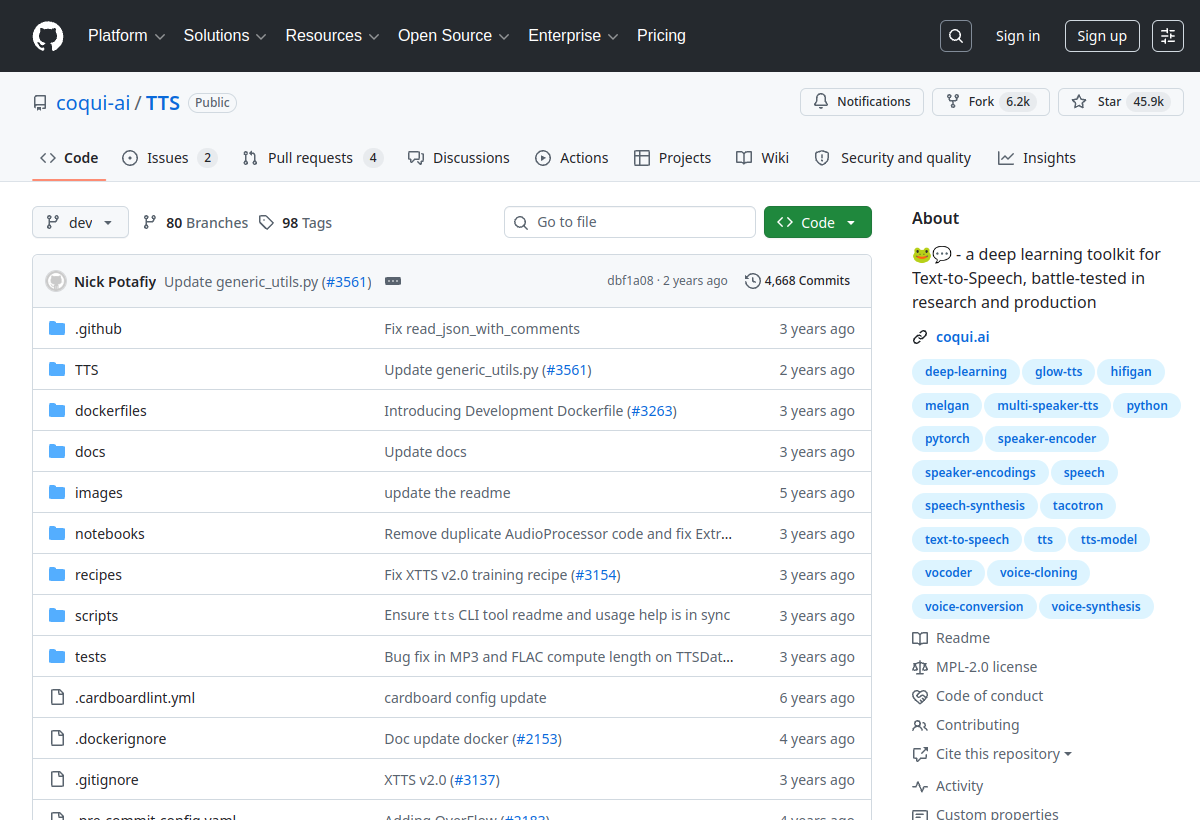
Task: Open 'Fix read_json_with_comments' commit message
Action: [x=482, y=329]
